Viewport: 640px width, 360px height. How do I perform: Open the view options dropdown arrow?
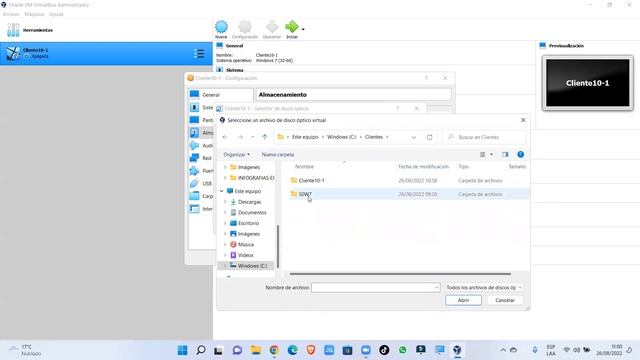tap(491, 155)
